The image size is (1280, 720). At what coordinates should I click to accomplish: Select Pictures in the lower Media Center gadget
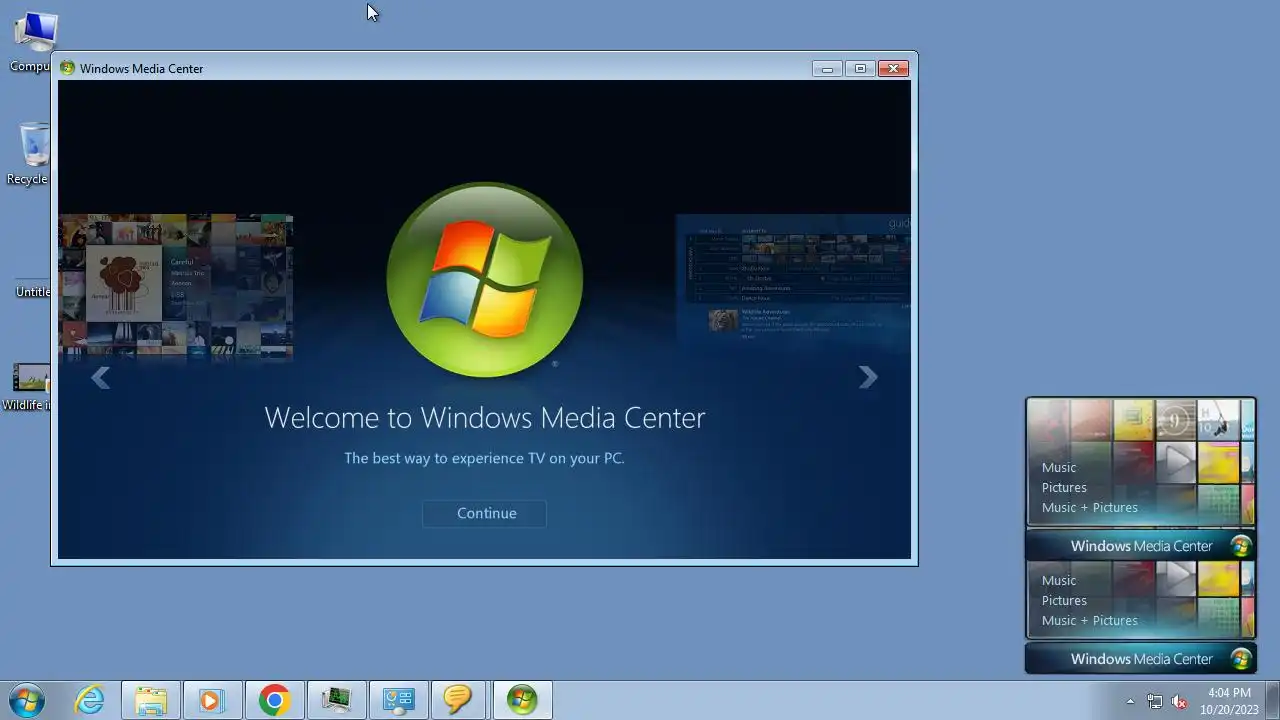pos(1064,600)
